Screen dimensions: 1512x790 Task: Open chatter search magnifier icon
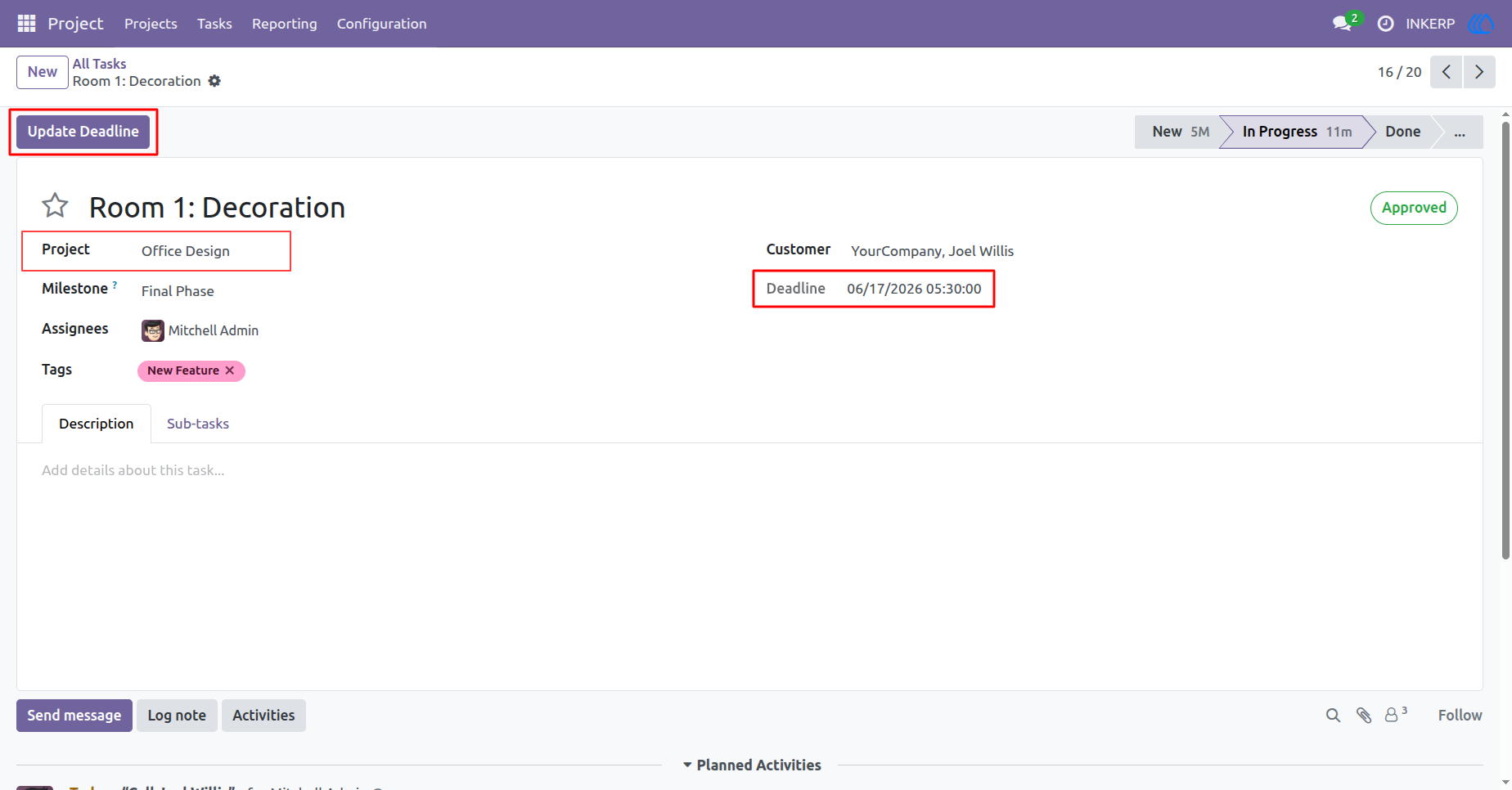pos(1333,716)
